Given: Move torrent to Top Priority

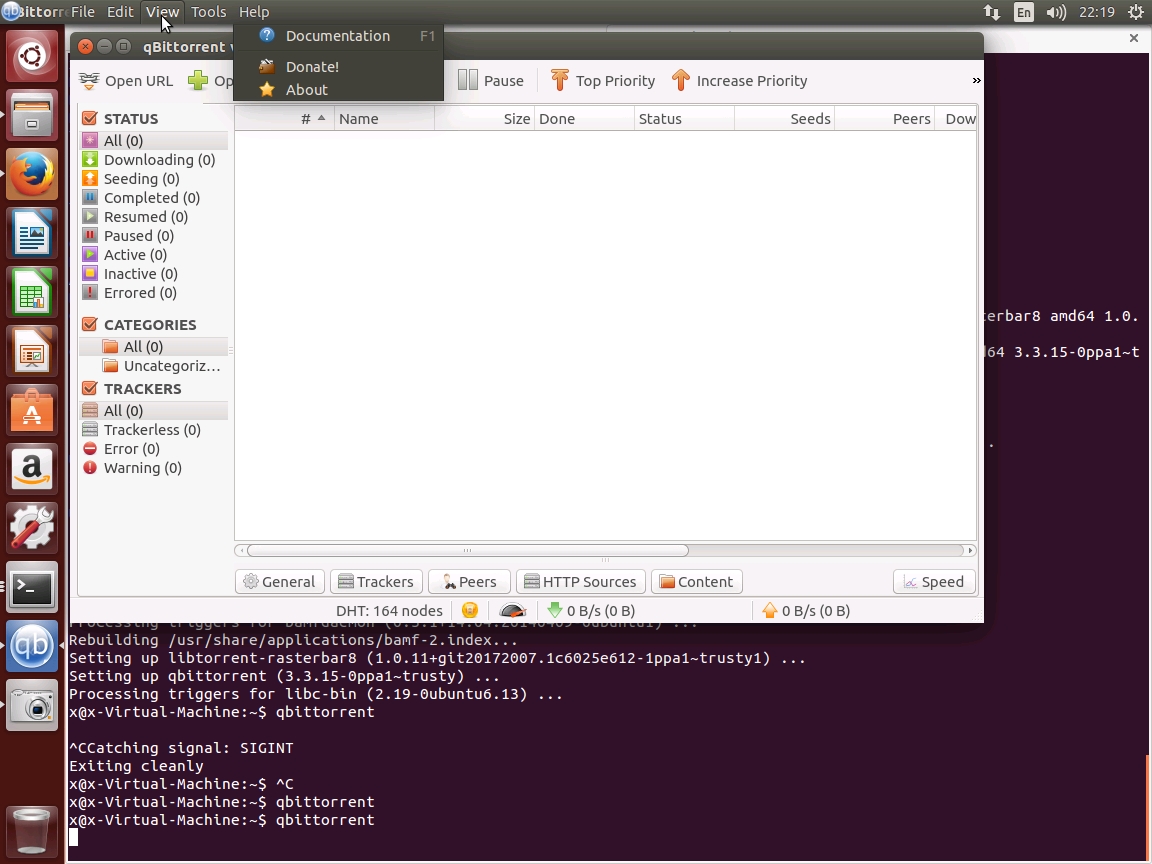Looking at the screenshot, I should tap(602, 81).
